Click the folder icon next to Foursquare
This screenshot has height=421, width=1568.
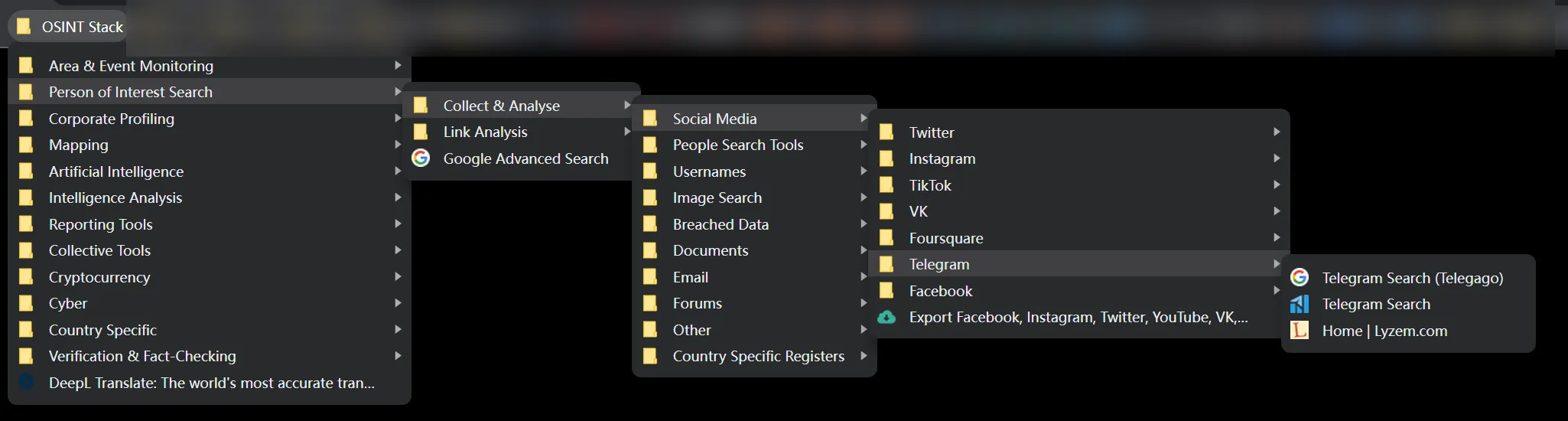886,237
